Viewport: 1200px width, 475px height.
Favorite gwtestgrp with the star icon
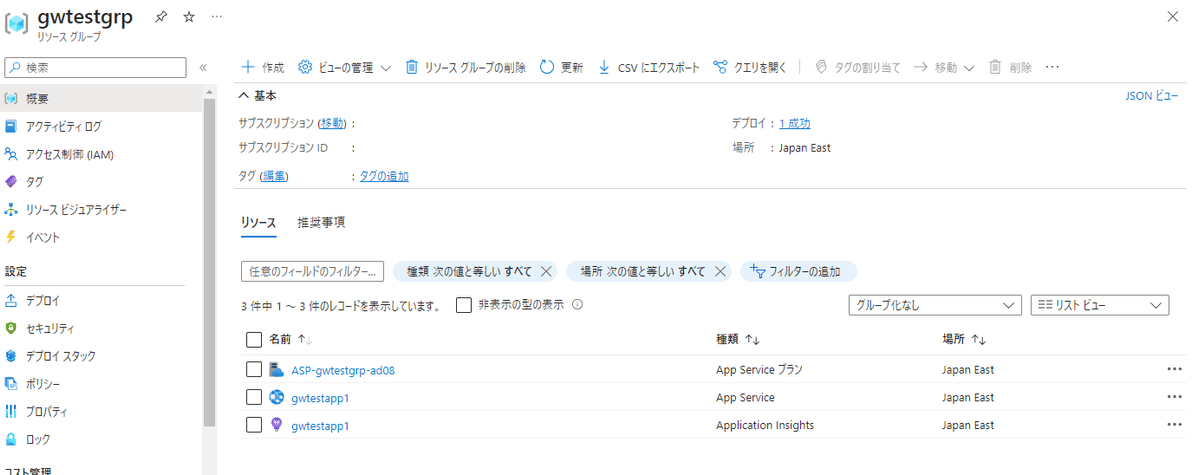pyautogui.click(x=190, y=18)
